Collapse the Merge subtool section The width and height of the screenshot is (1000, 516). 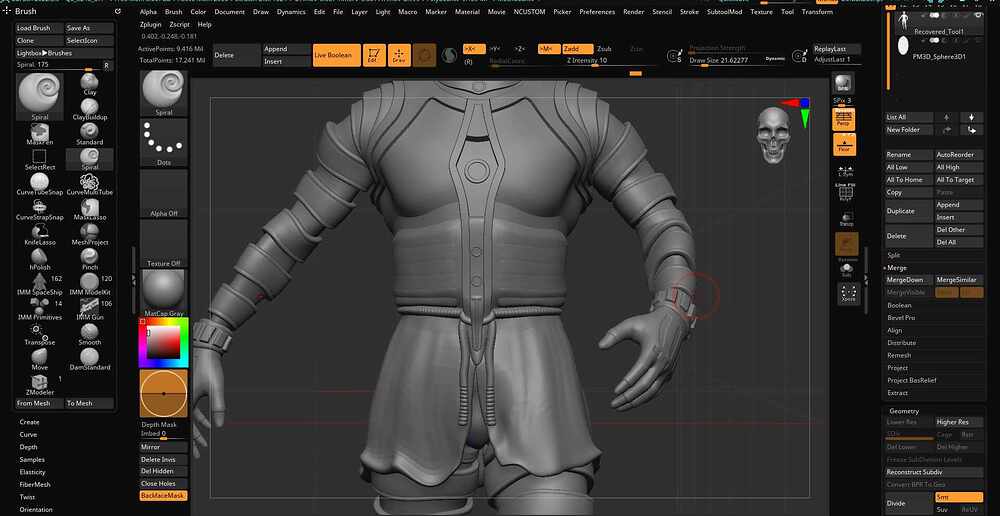(x=897, y=268)
